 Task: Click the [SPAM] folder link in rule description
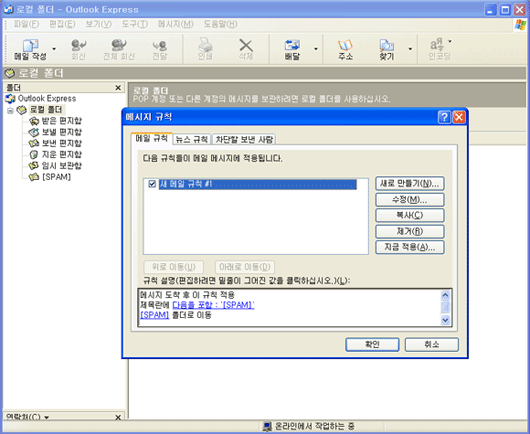tap(154, 315)
